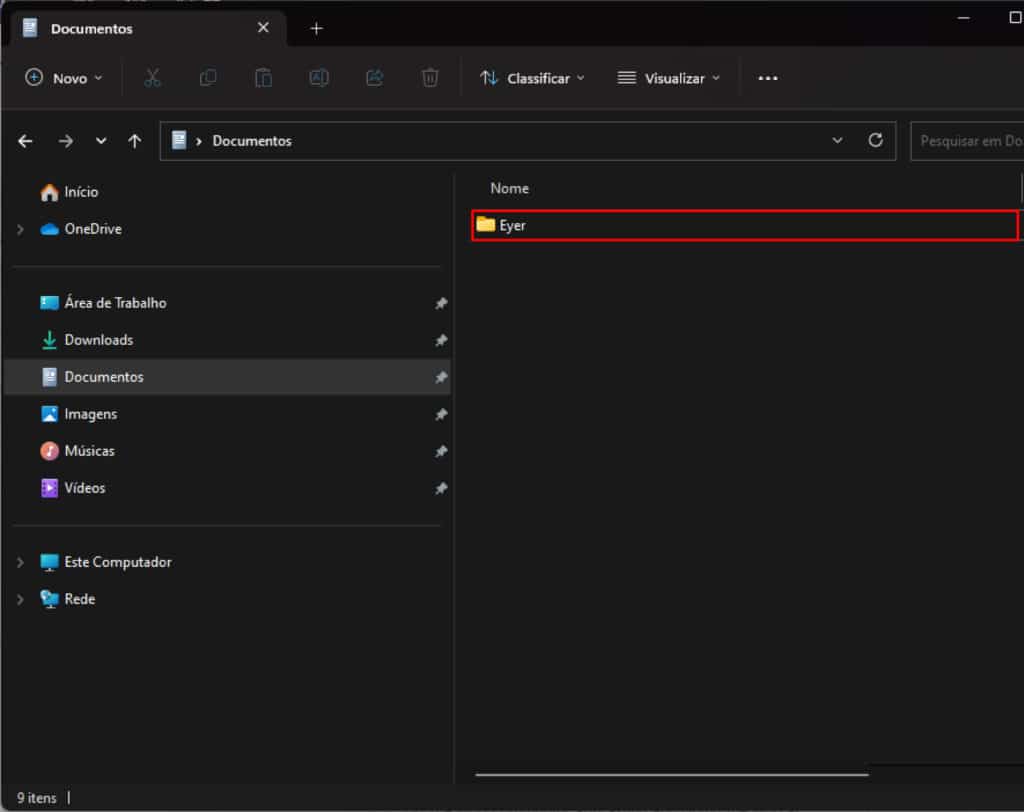Click Documentos breadcrumb in address bar
The image size is (1024, 812).
(252, 141)
